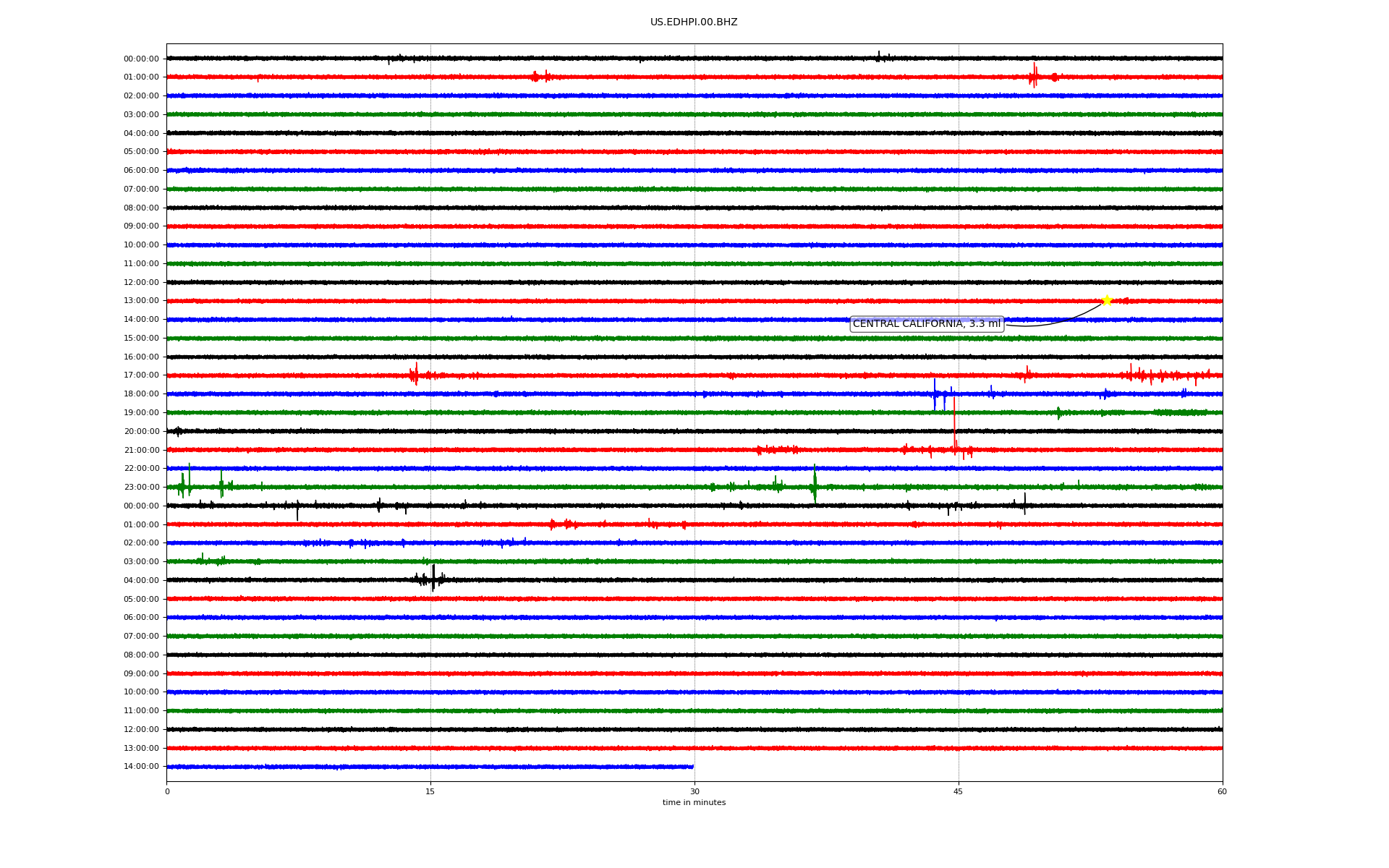Click the first 00:00:00 time label at top

141,59
